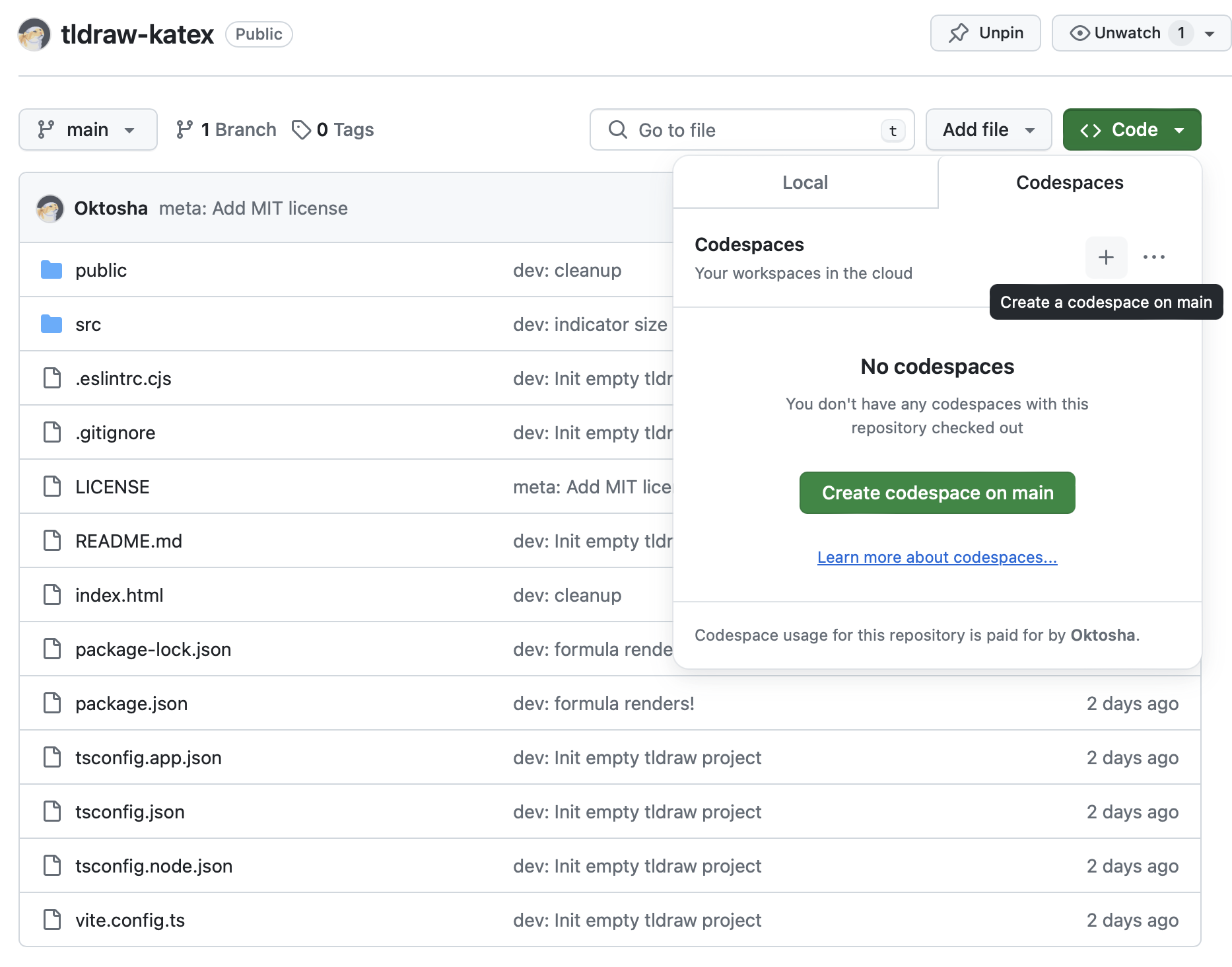Image resolution: width=1232 pixels, height=967 pixels.
Task: Open the README.md file
Action: coord(129,542)
